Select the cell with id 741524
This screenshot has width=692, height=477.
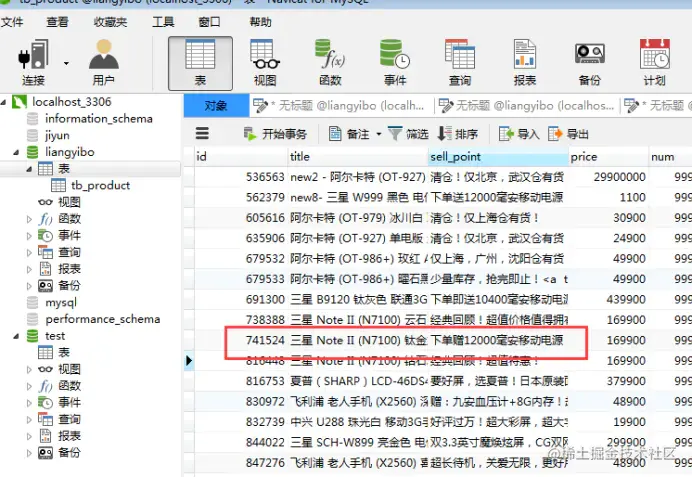click(241, 340)
